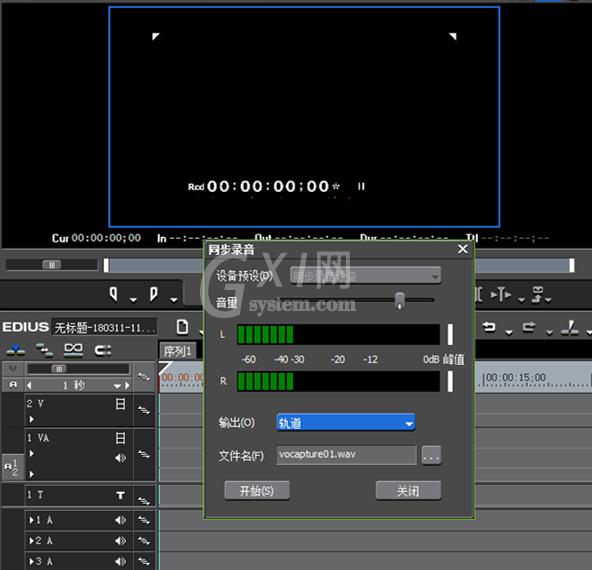Click the vocapture01.wav filename field
The height and width of the screenshot is (570, 592).
click(x=346, y=455)
